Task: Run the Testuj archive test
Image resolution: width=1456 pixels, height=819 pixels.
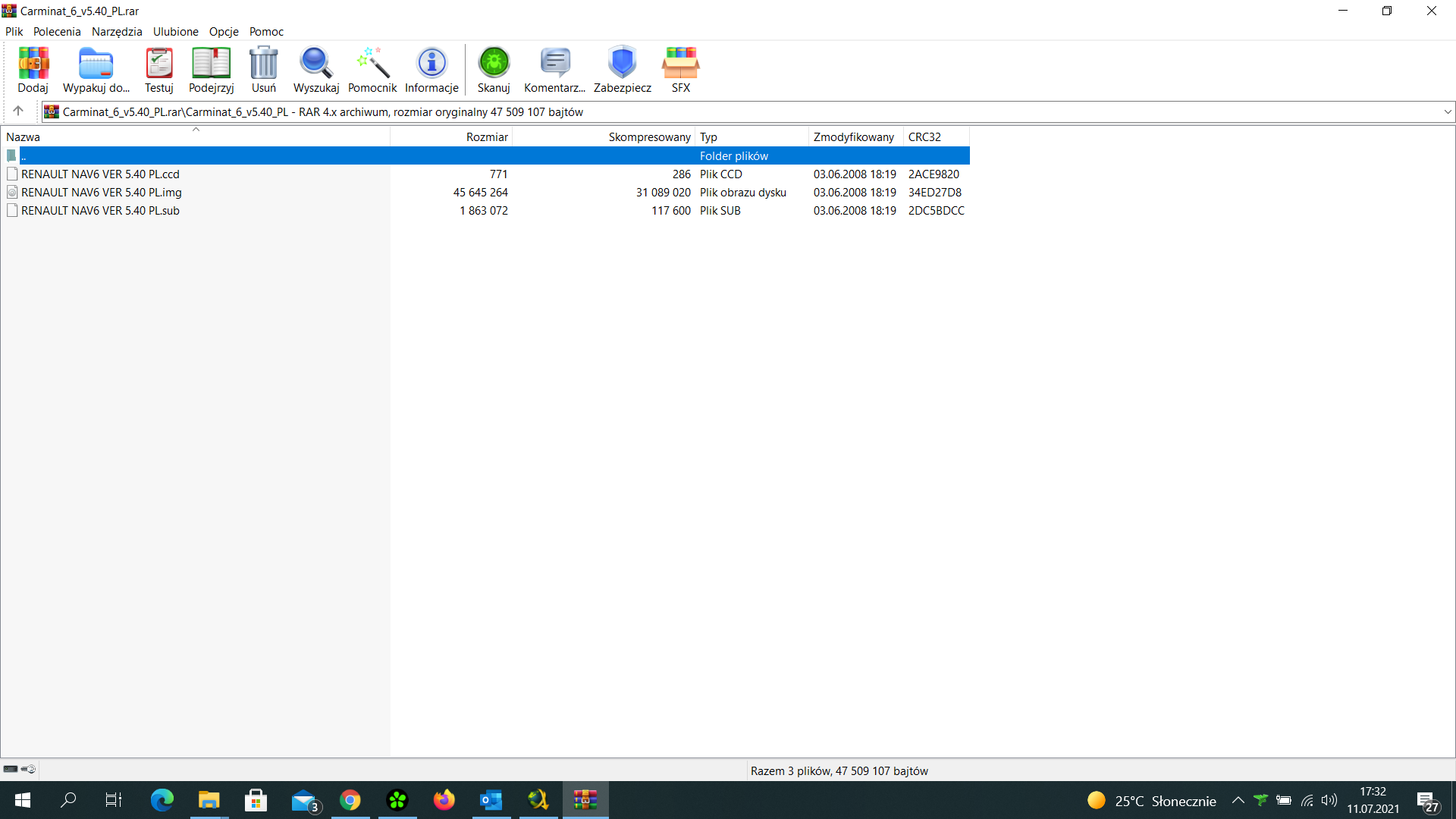Action: 159,70
